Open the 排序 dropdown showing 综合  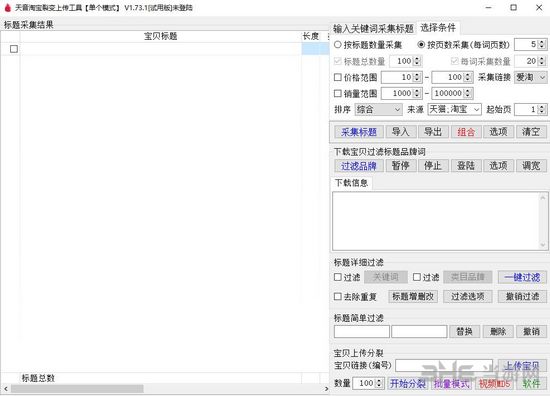tap(378, 109)
